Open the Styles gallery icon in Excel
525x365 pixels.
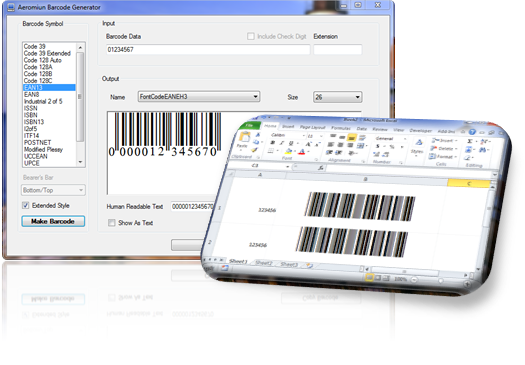(x=419, y=142)
